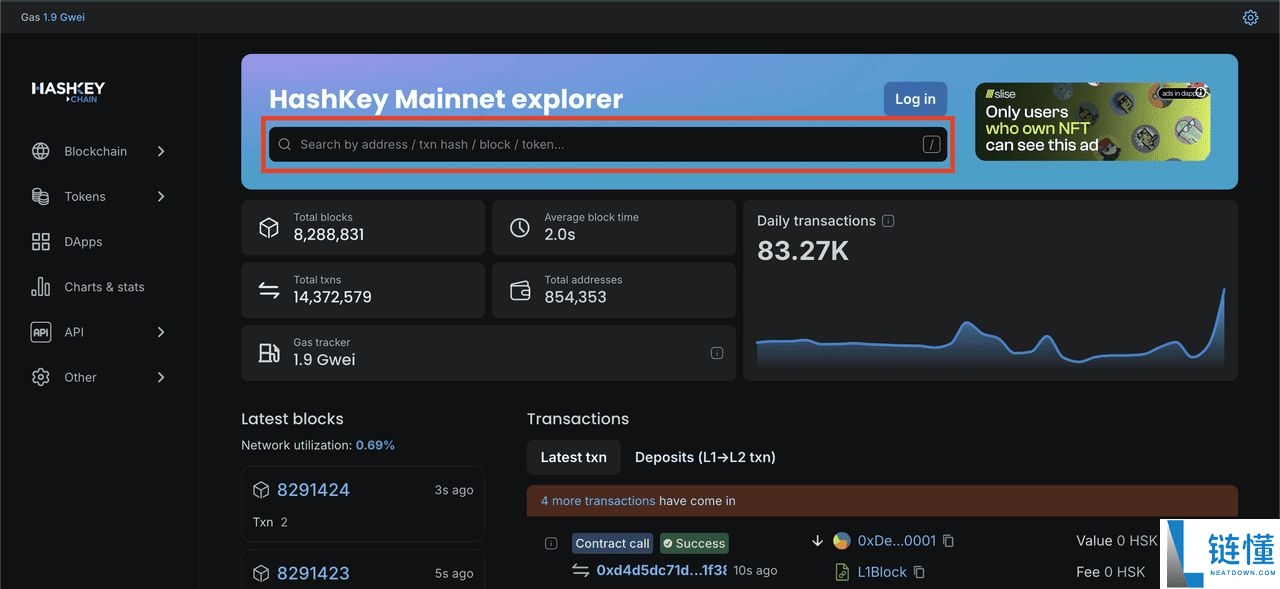Copy the L1Block contract address
The width and height of the screenshot is (1280, 589).
919,572
